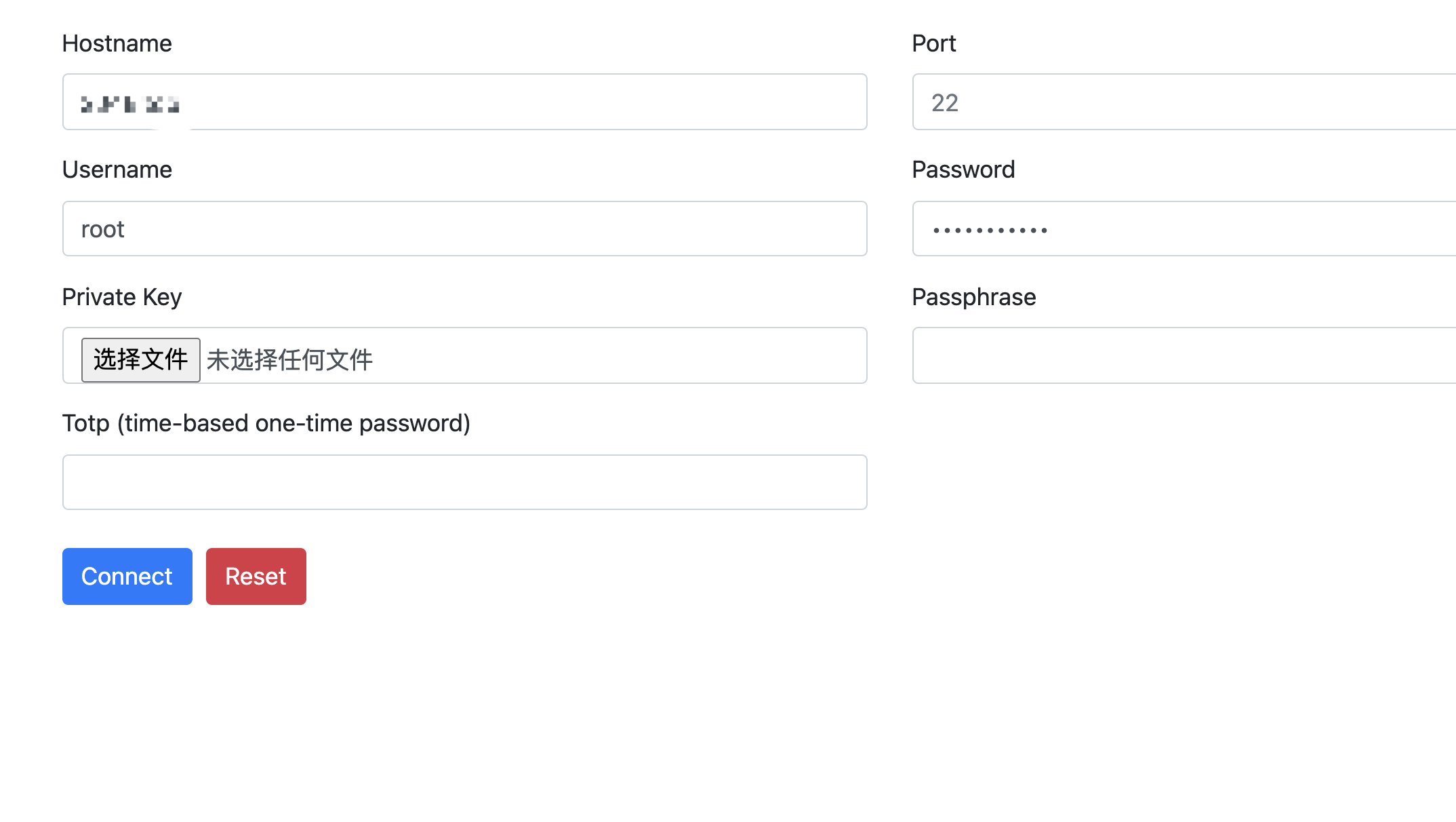This screenshot has width=1456, height=822.
Task: Click the masked password dots
Action: point(990,231)
